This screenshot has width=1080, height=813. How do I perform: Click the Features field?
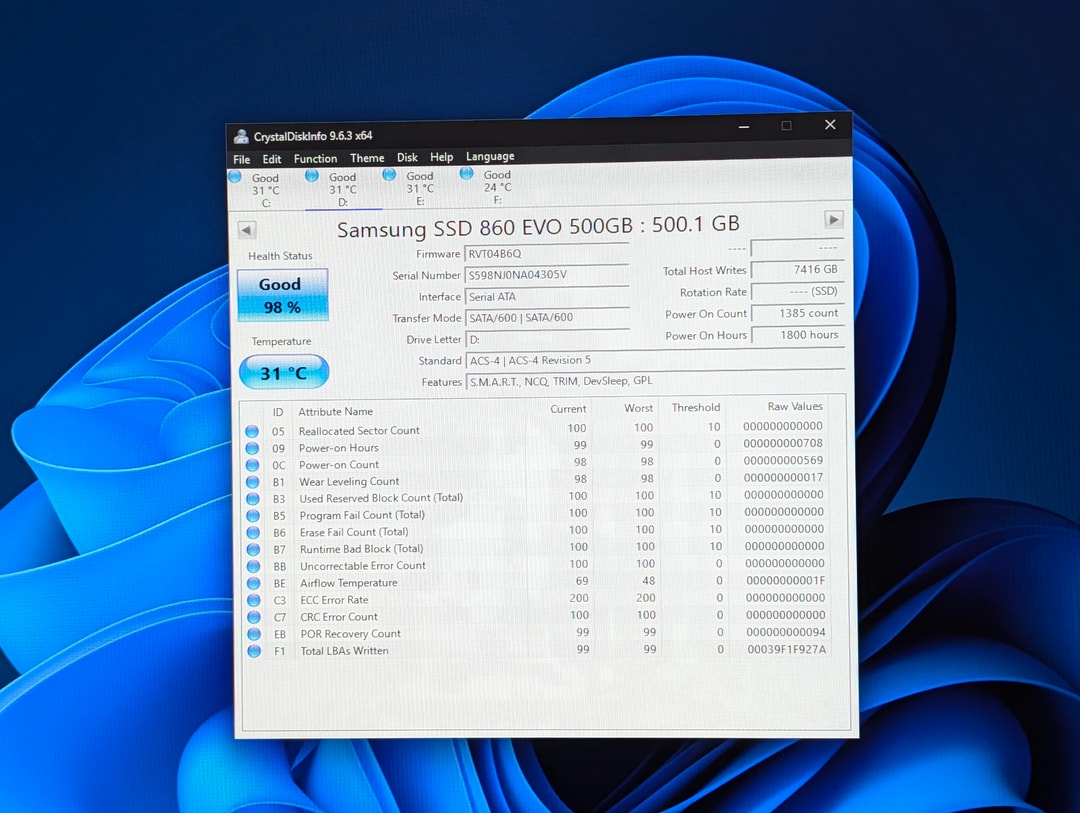tap(655, 380)
